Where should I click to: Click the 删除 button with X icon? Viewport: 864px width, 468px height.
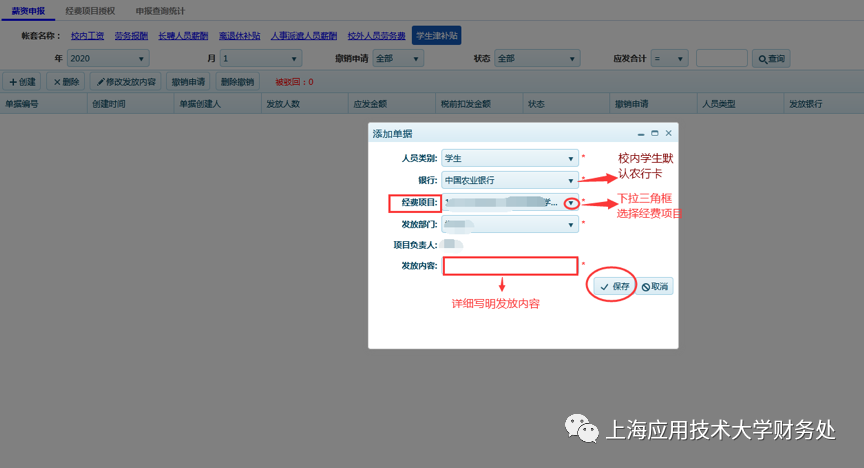coord(66,82)
